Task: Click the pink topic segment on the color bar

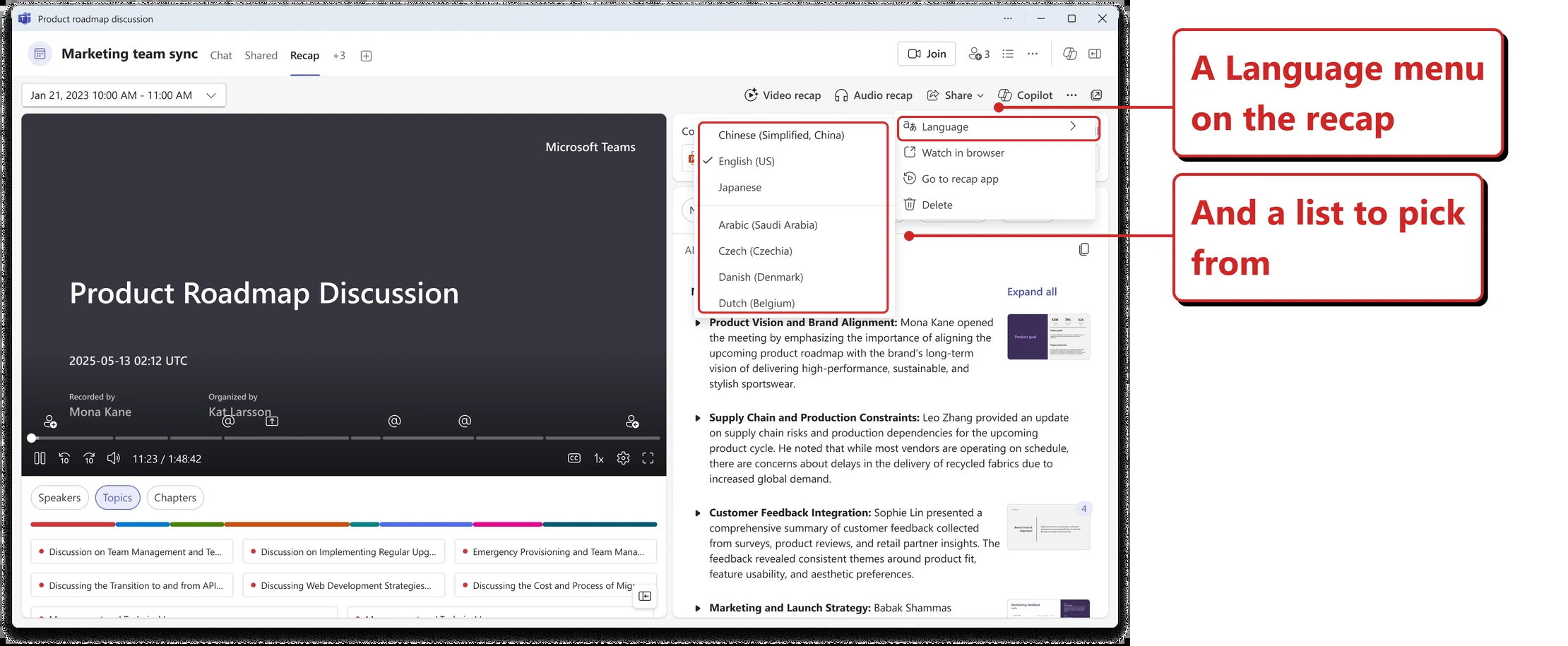Action: (x=507, y=525)
